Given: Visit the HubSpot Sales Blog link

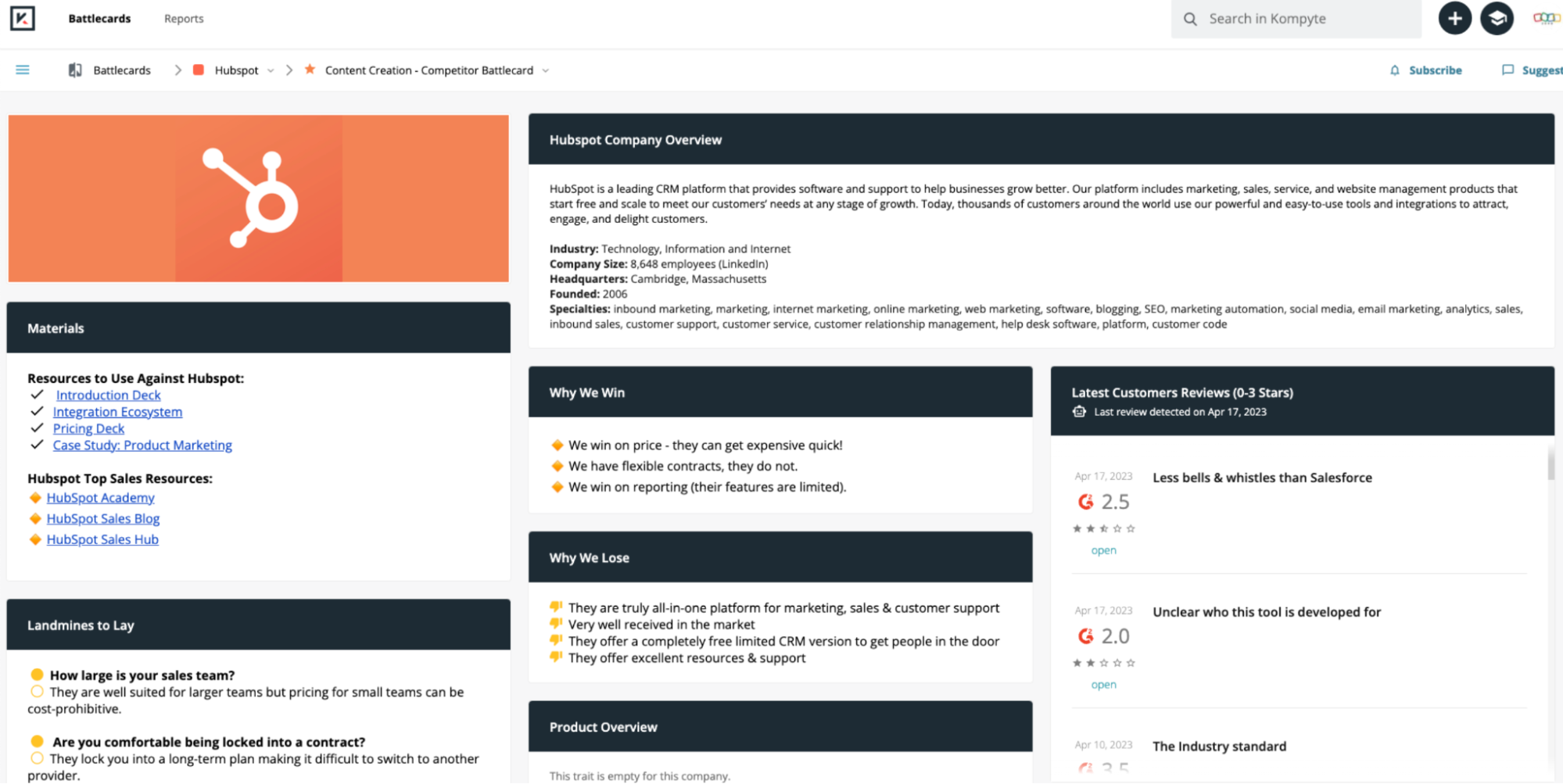Looking at the screenshot, I should click(102, 518).
